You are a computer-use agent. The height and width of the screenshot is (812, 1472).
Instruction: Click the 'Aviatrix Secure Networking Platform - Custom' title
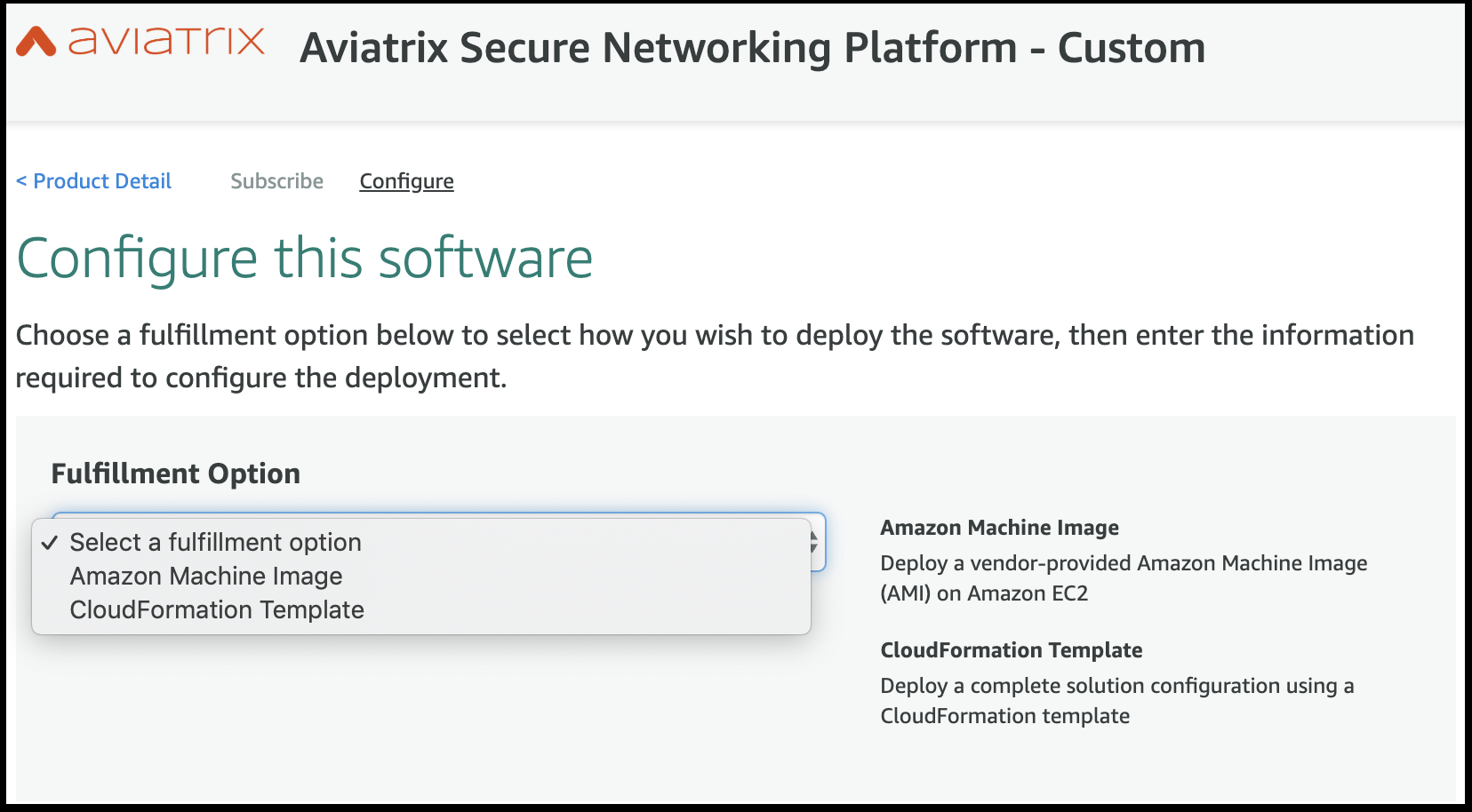[753, 48]
